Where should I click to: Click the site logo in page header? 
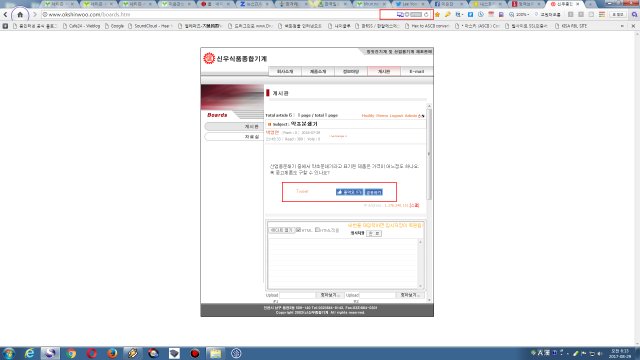tap(235, 58)
